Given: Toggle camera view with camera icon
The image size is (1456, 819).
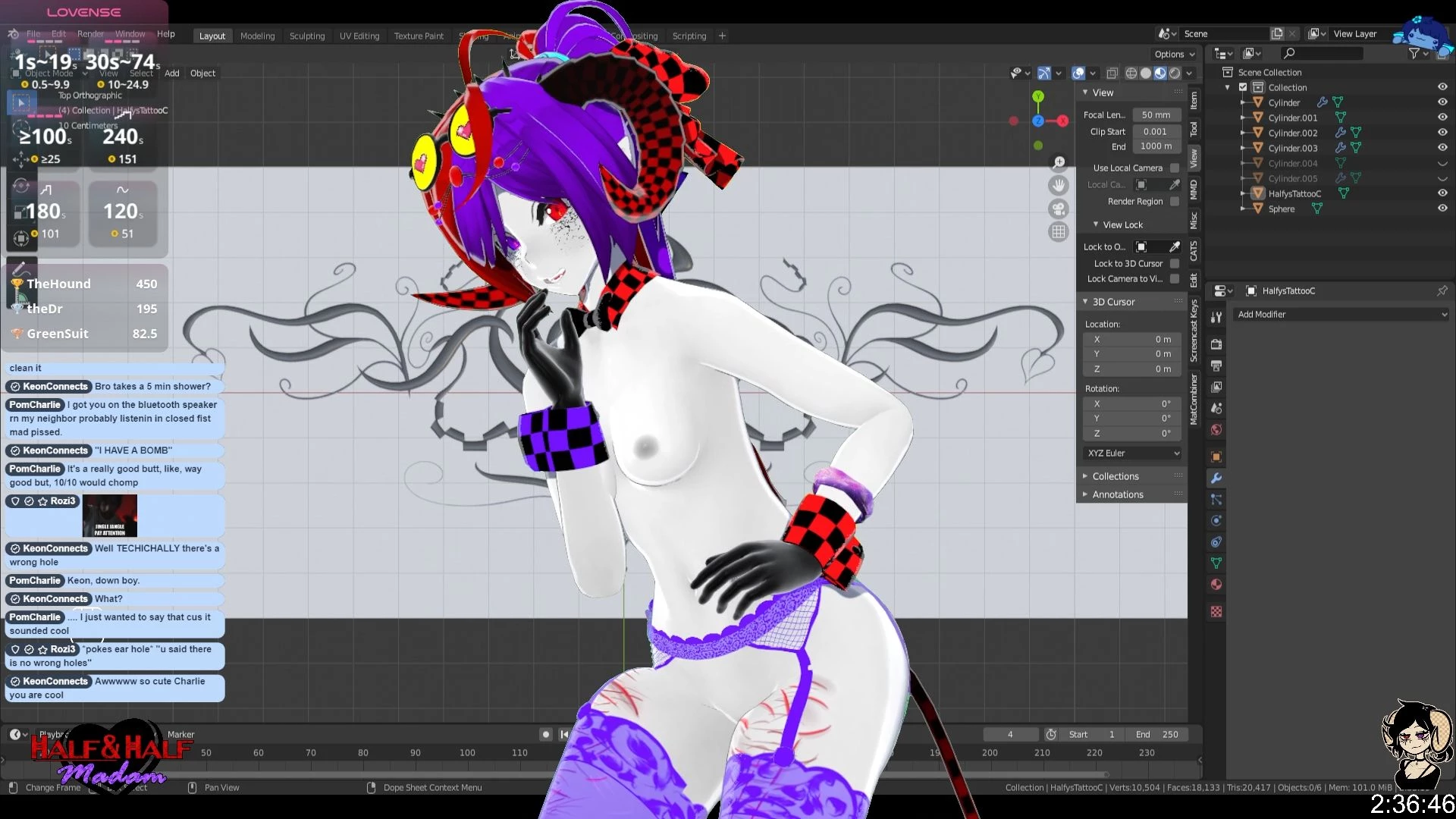Looking at the screenshot, I should [1059, 209].
